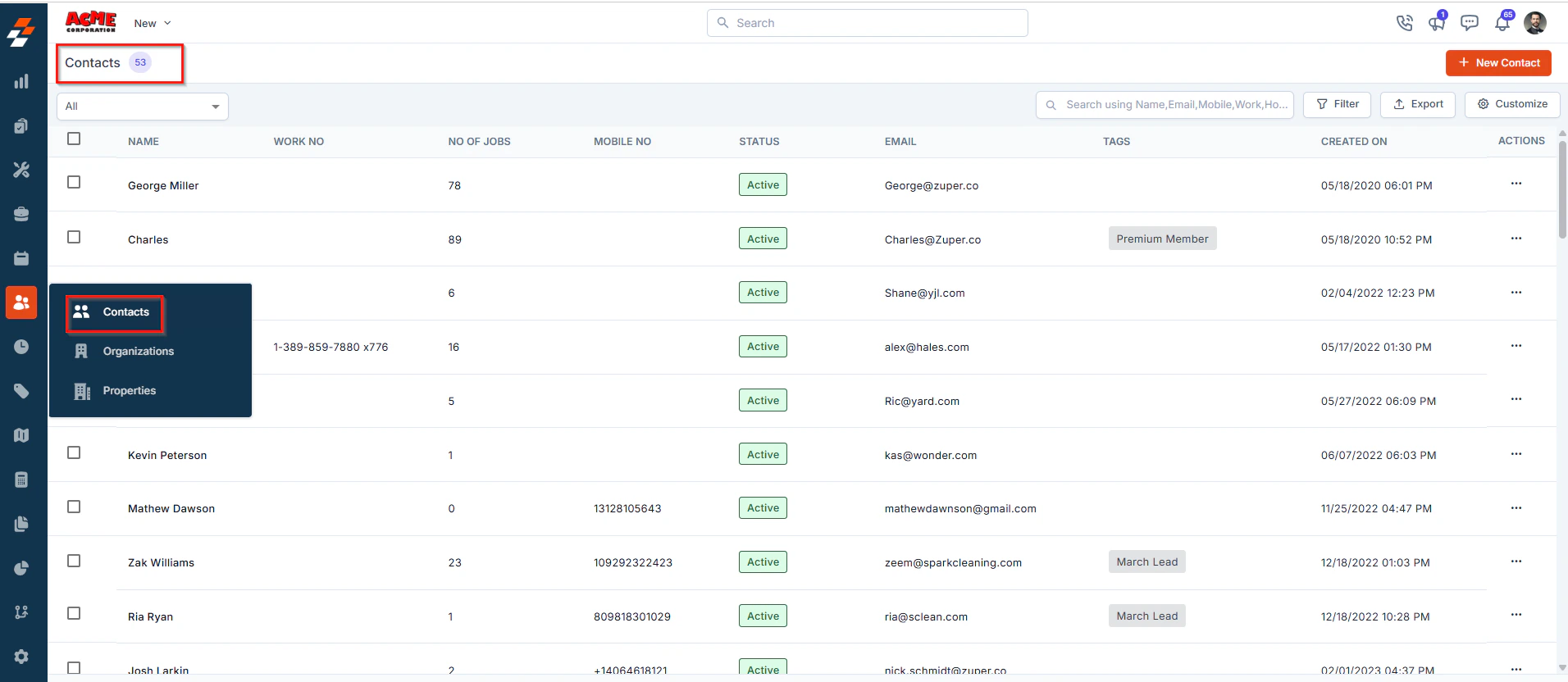The width and height of the screenshot is (1568, 682).
Task: Check the George Miller row checkbox
Action: pyautogui.click(x=74, y=182)
